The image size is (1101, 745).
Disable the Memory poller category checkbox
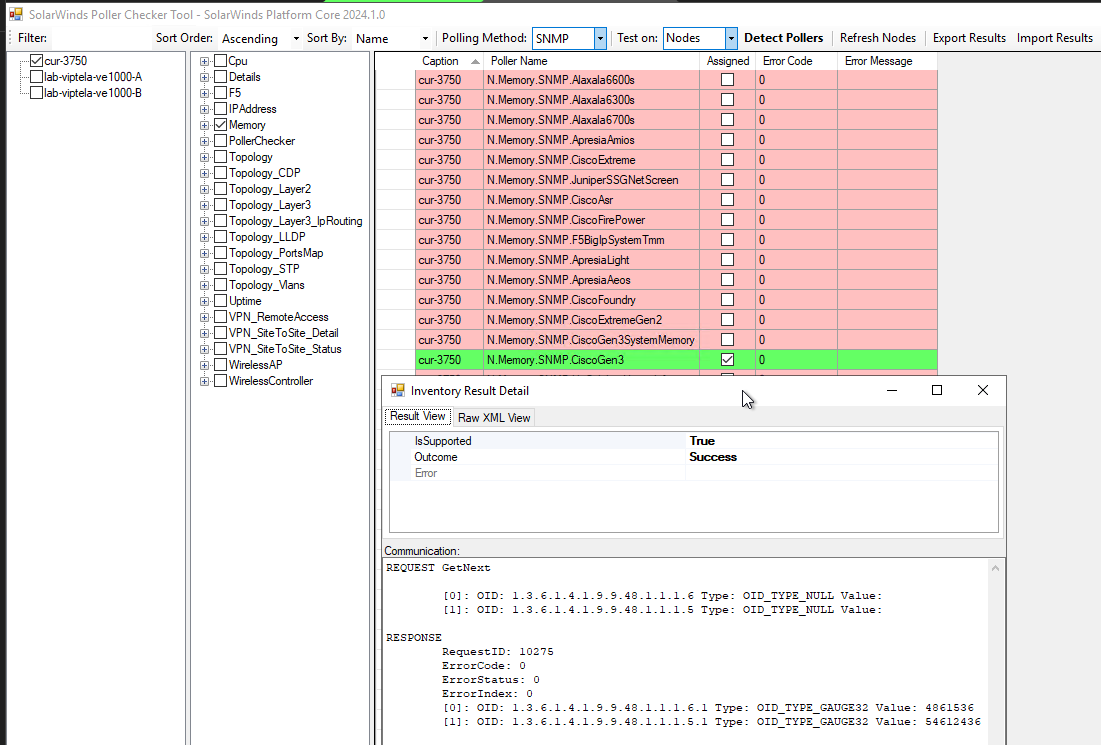click(221, 124)
